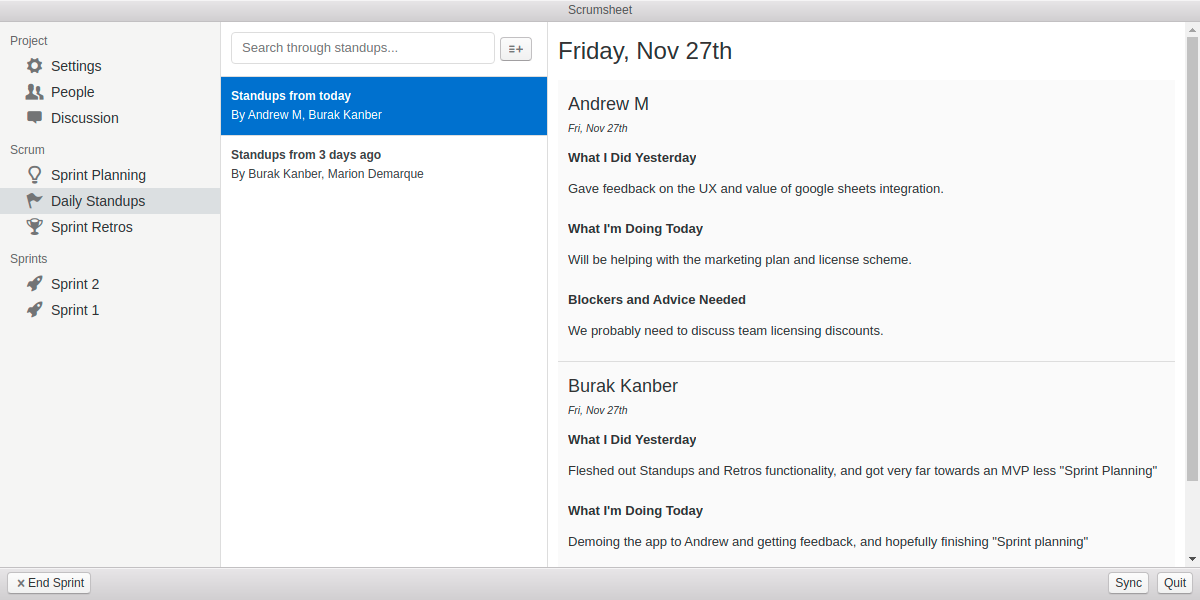
Task: Click the Project section label
Action: 29,41
